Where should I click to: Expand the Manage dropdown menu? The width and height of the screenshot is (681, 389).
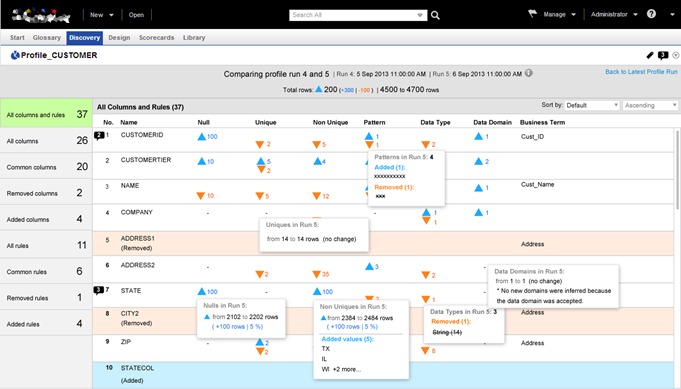(559, 14)
